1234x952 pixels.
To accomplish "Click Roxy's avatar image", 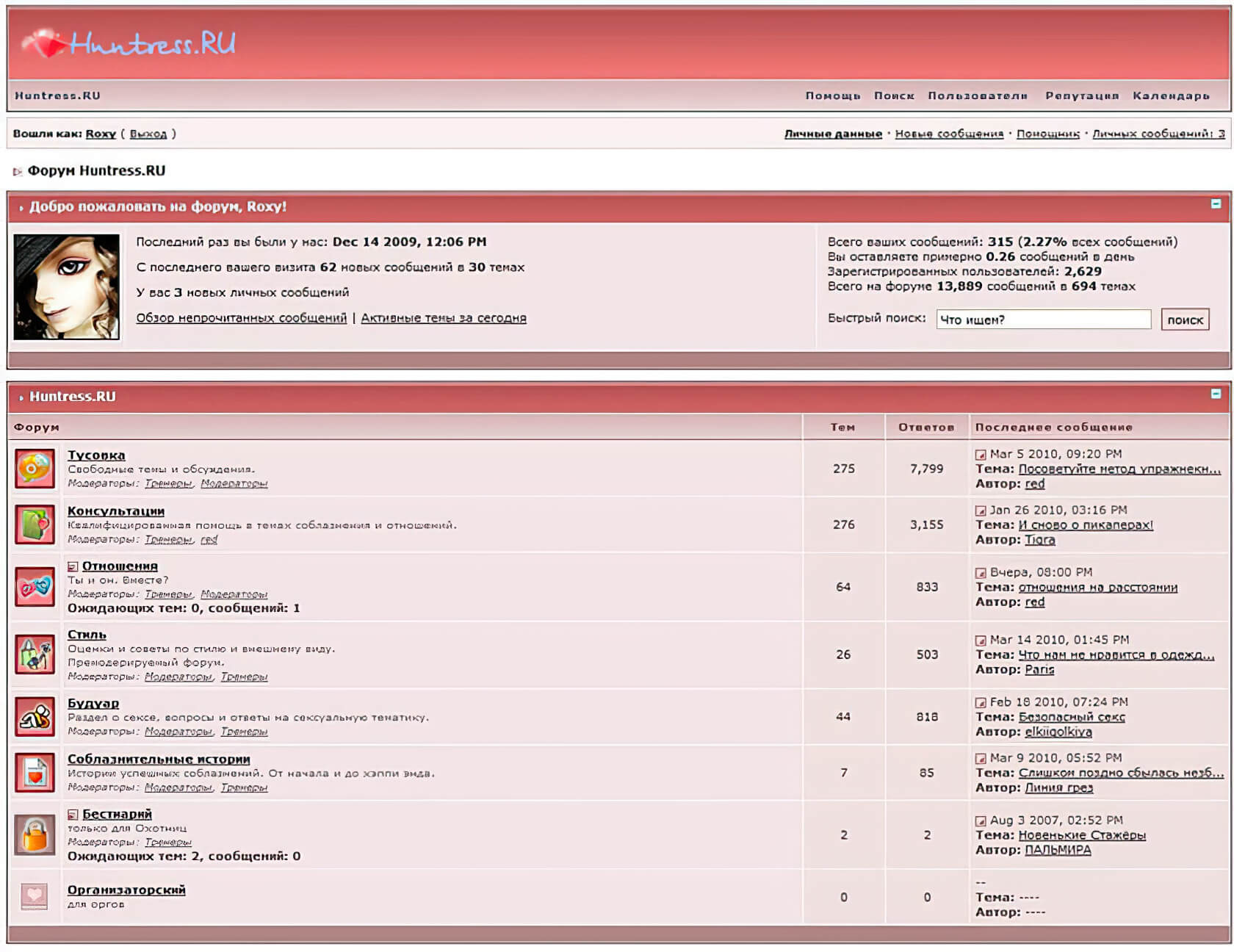I will coord(67,287).
